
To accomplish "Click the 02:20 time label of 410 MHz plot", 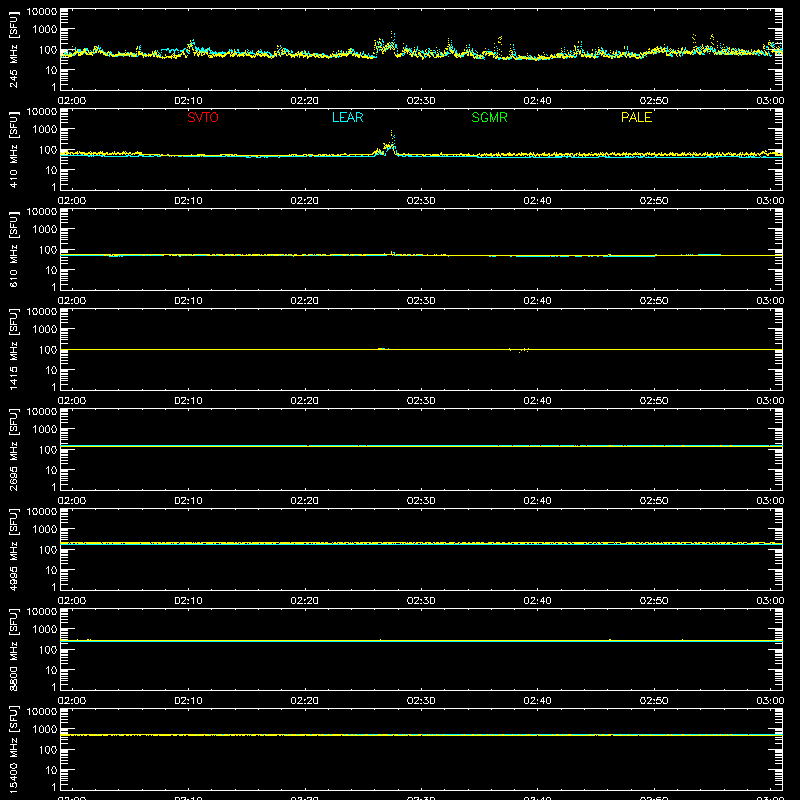I will tap(305, 201).
